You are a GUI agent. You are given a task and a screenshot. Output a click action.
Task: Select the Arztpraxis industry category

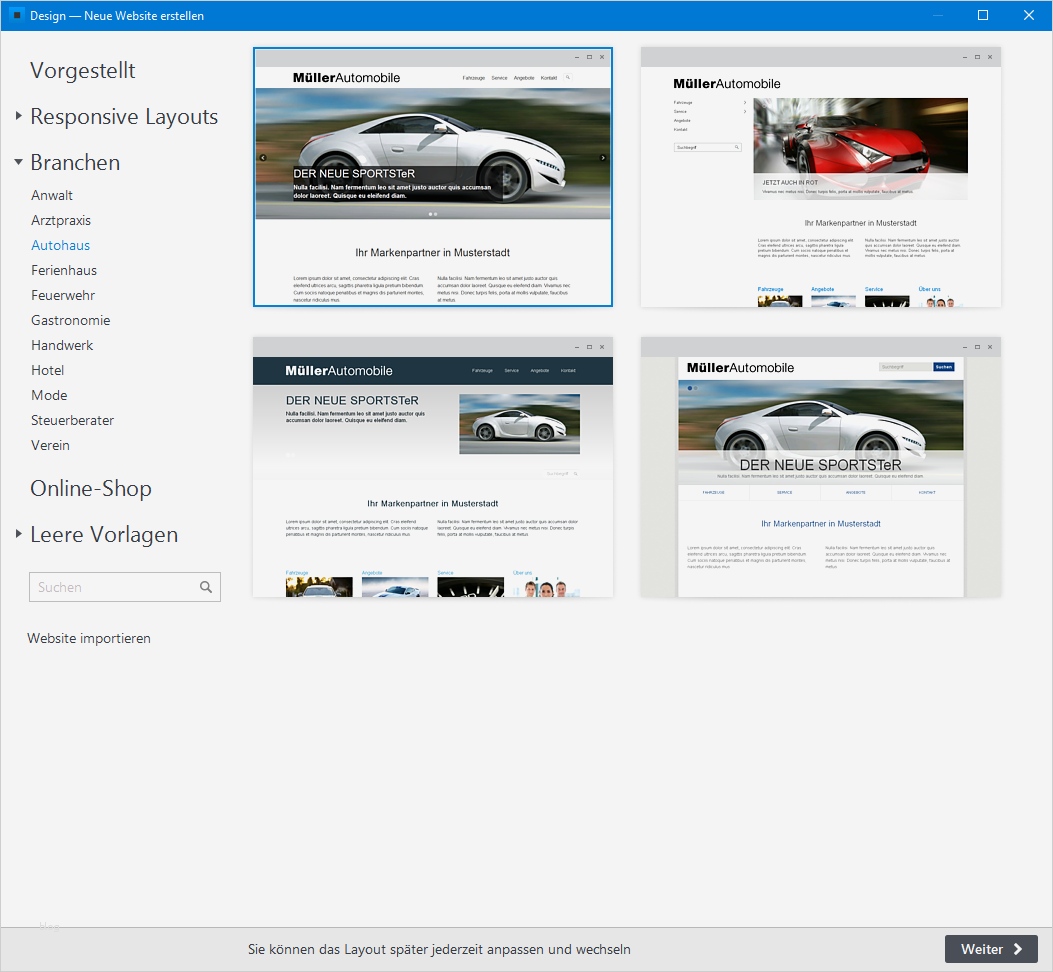click(61, 220)
